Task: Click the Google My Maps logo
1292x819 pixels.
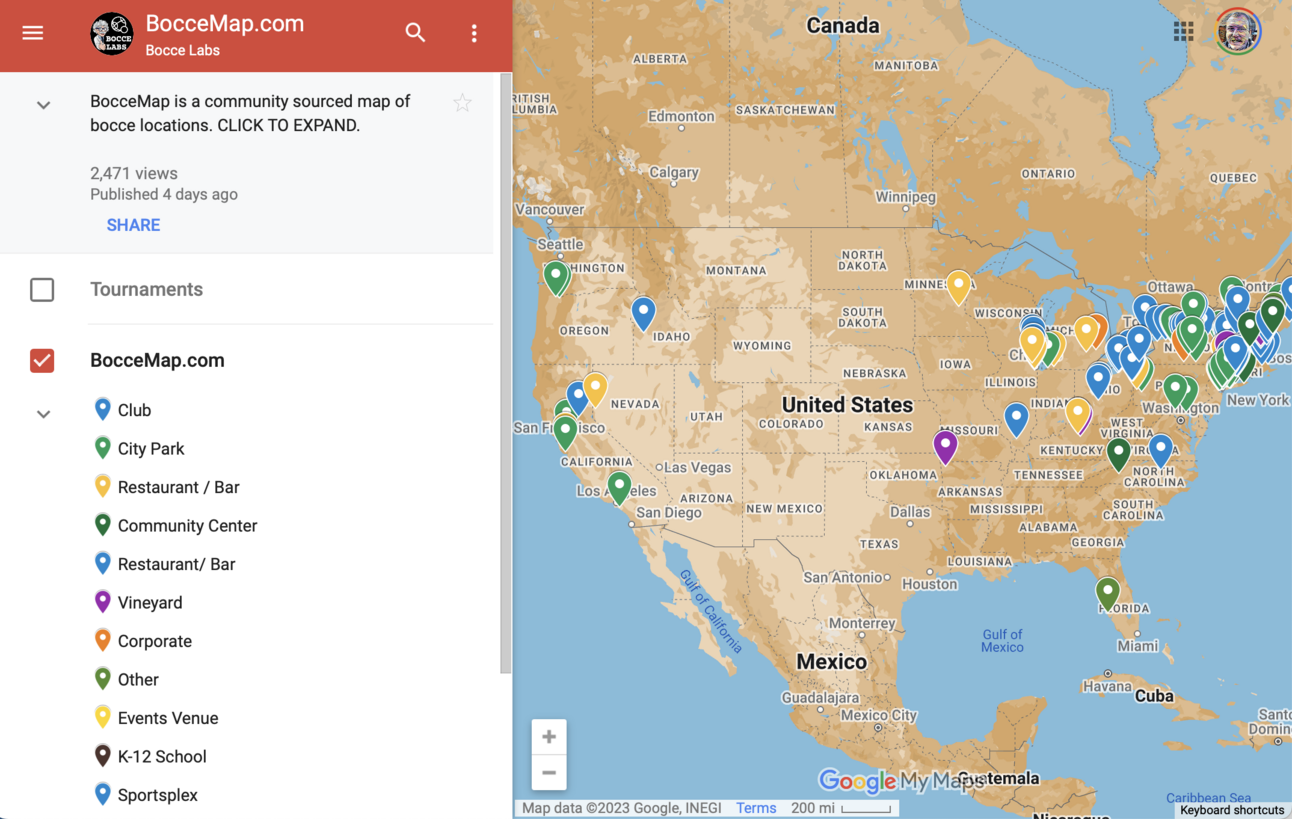Action: click(901, 780)
